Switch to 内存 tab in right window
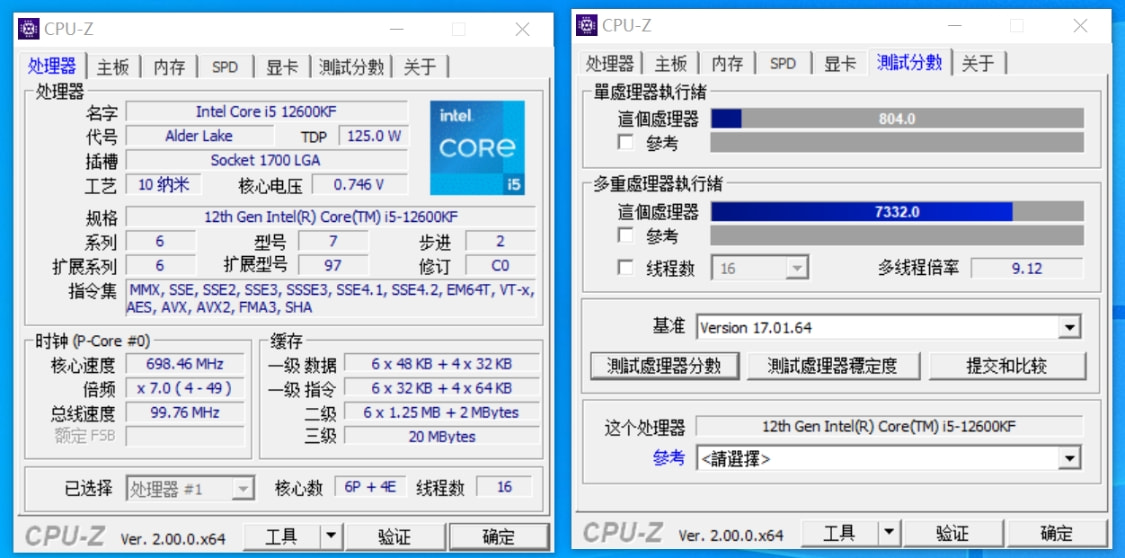The image size is (1125, 558). [728, 63]
